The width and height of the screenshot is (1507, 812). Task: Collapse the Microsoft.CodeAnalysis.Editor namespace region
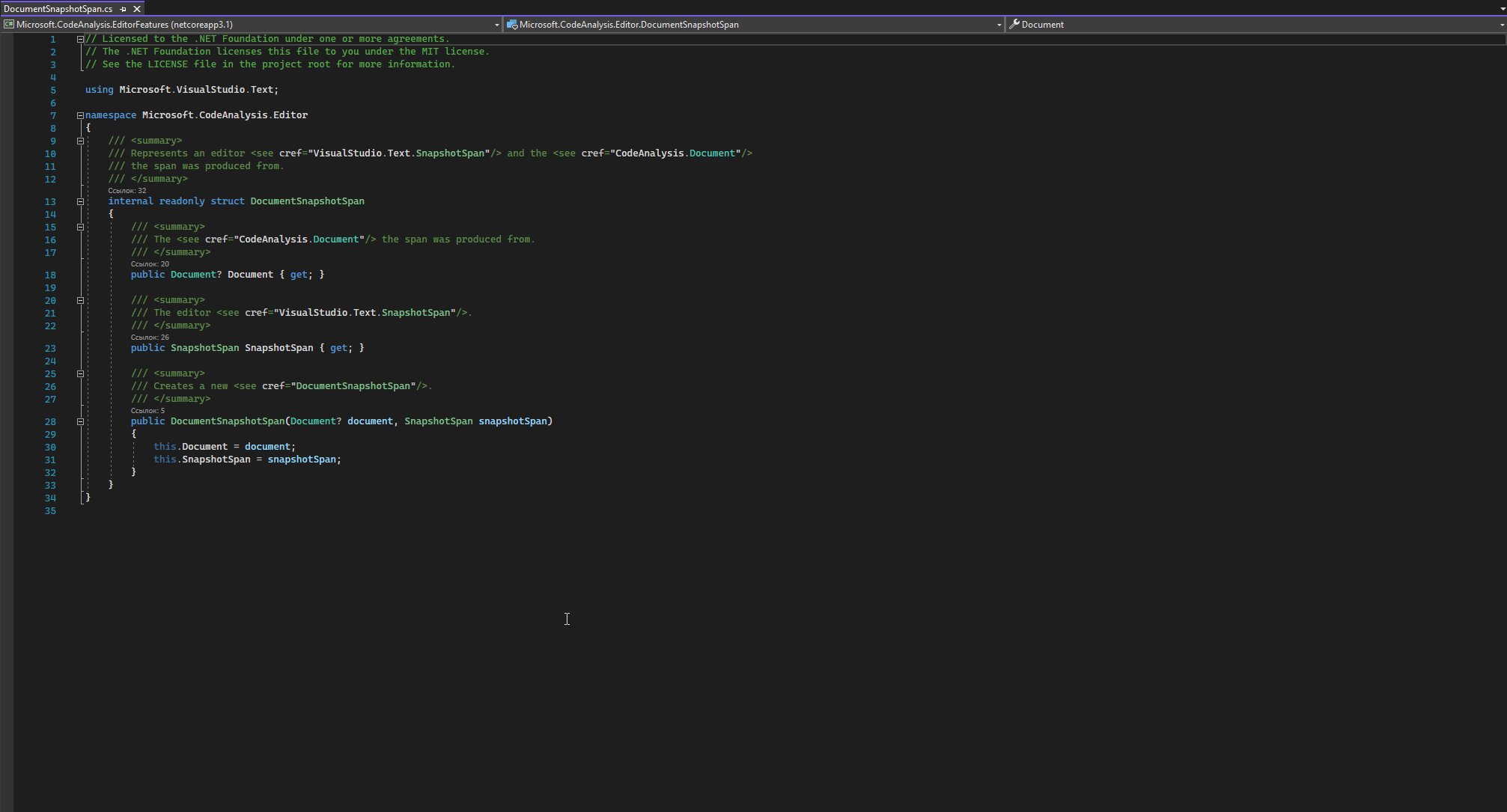pyautogui.click(x=79, y=115)
